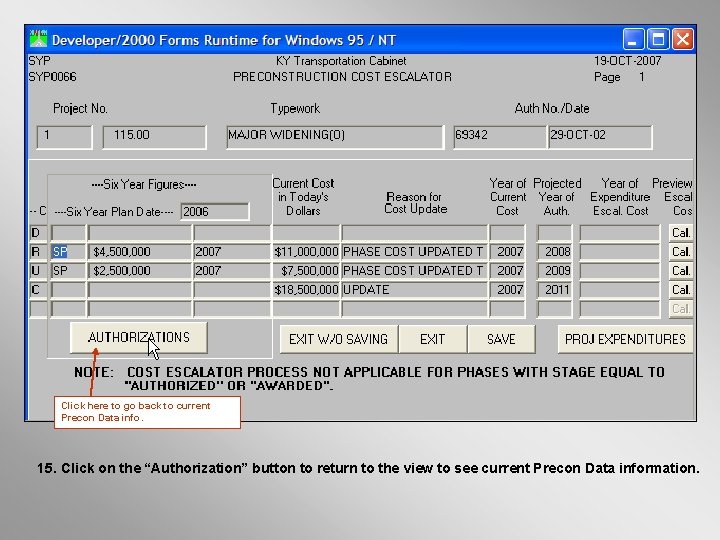Click Projected Year of Auth 2009
Screen dimensions: 720x540
555,271
